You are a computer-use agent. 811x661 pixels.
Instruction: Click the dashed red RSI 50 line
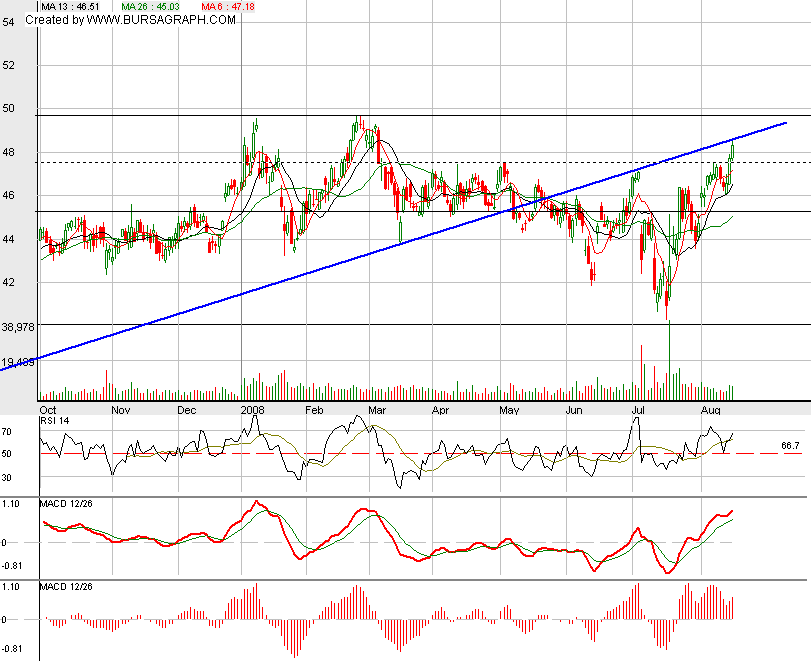(421, 454)
